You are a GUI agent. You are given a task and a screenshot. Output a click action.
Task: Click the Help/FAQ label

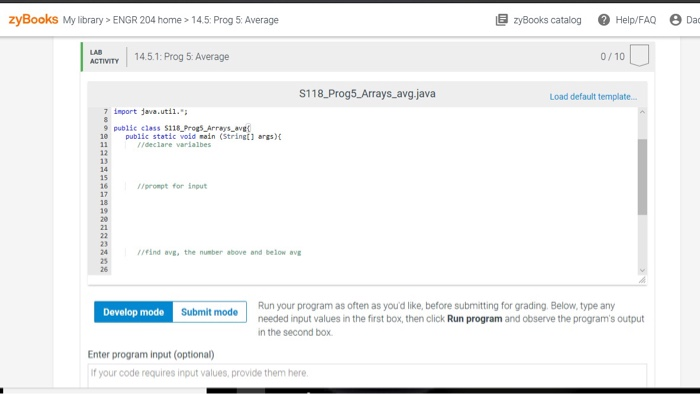pyautogui.click(x=636, y=20)
